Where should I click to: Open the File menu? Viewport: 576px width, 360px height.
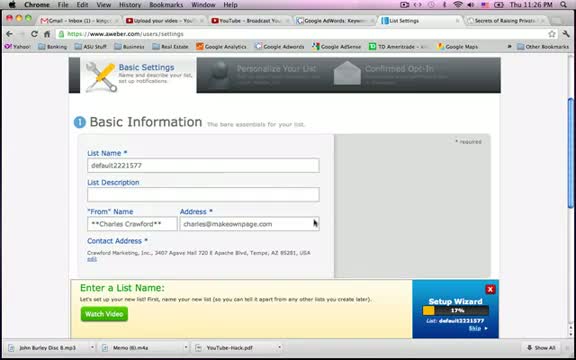pyautogui.click(x=63, y=5)
